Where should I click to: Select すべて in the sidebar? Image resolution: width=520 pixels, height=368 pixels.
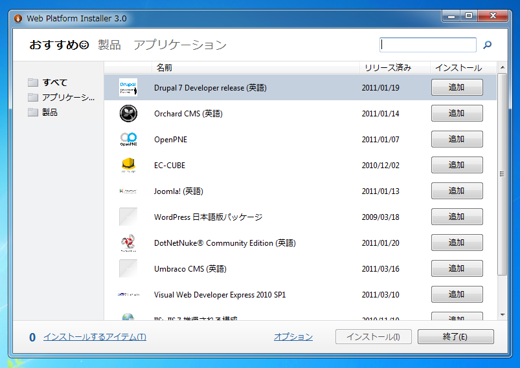click(55, 82)
